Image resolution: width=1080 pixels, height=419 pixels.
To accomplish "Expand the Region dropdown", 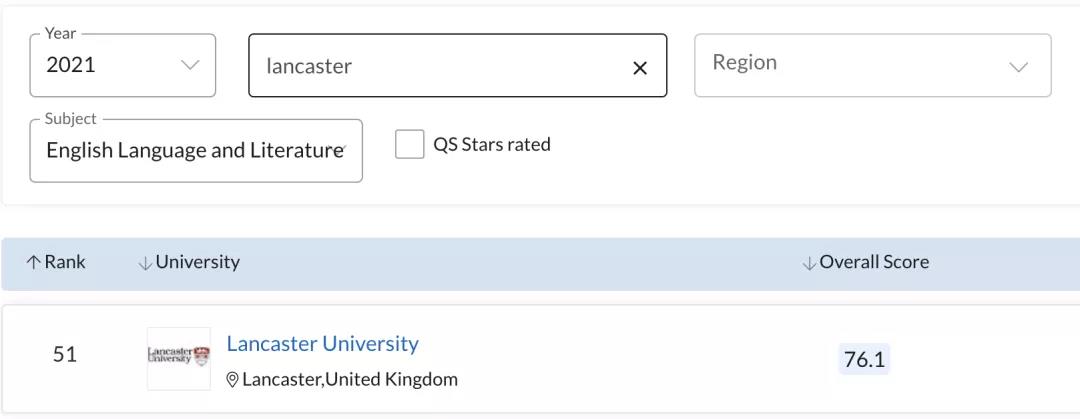I will (873, 65).
